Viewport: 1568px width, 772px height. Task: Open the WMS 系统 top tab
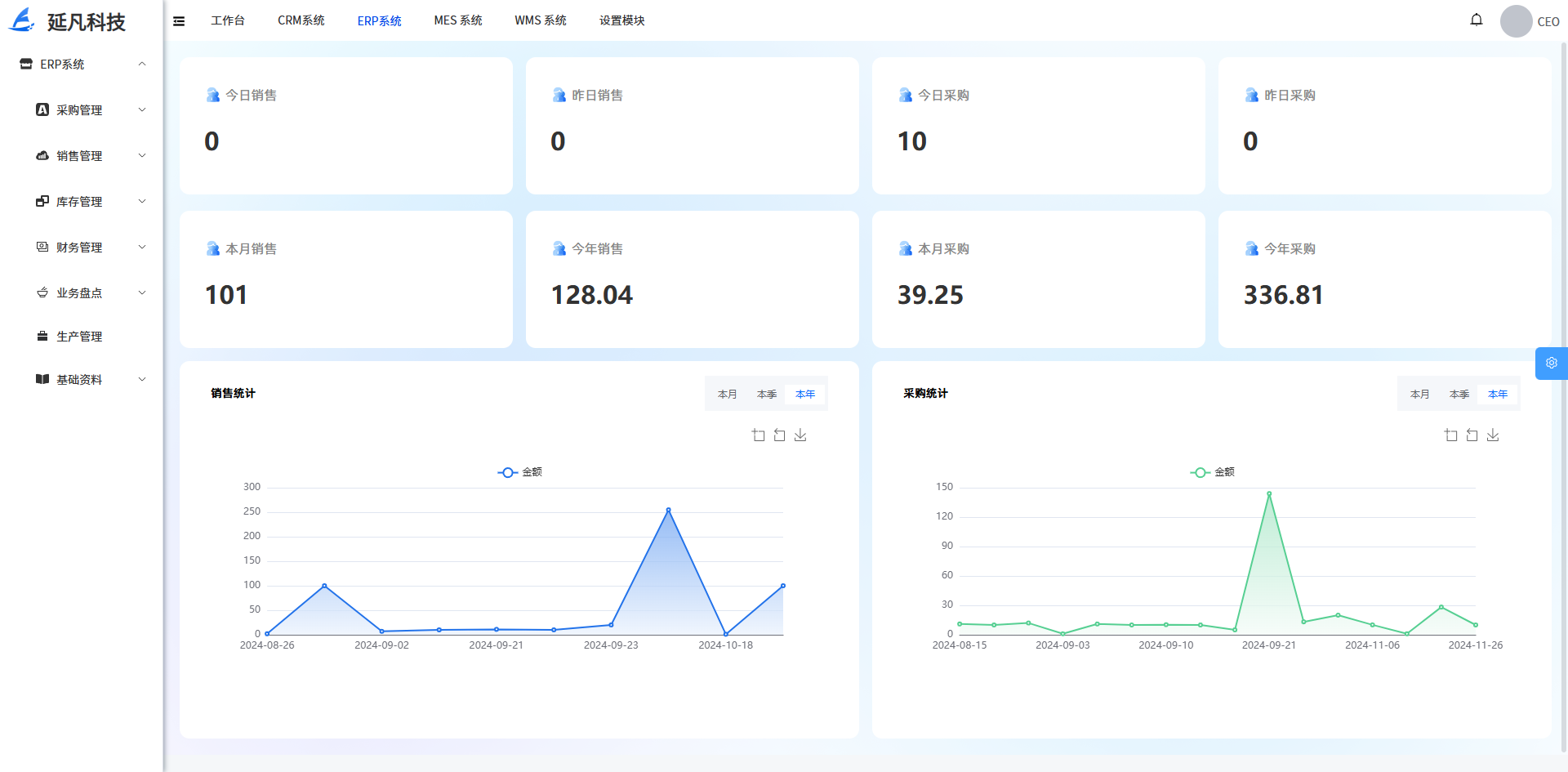tap(540, 20)
